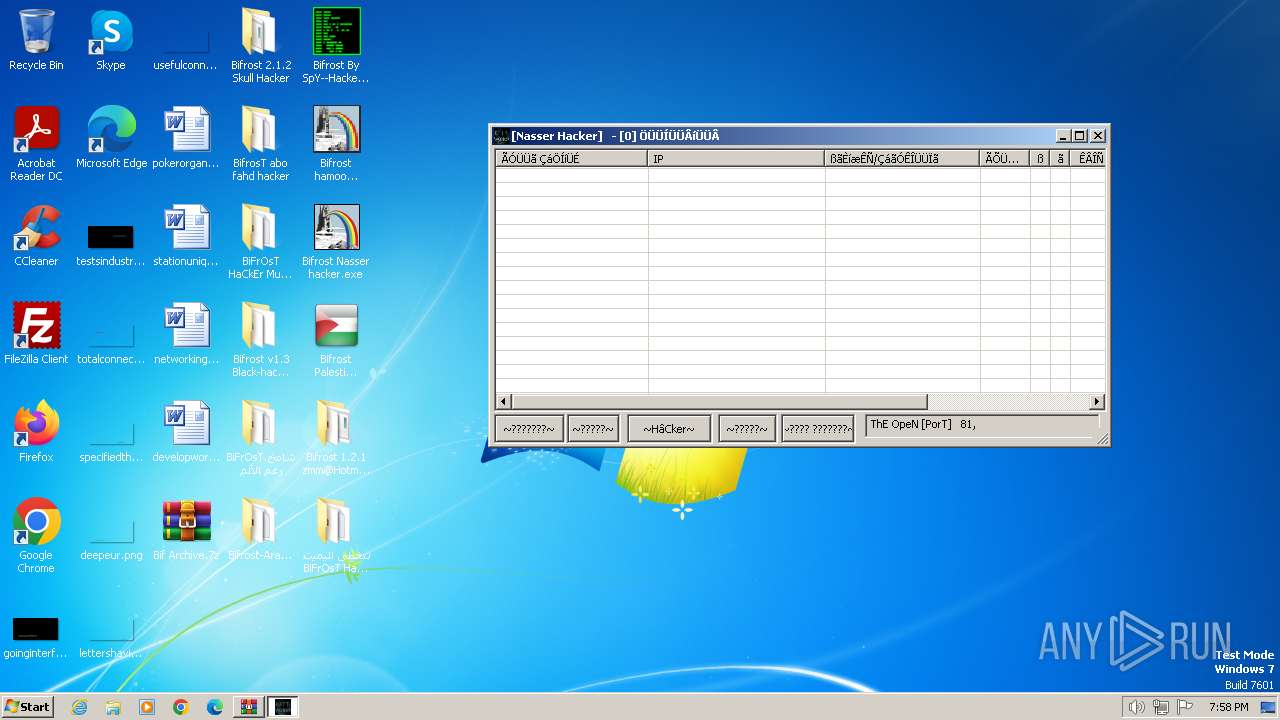This screenshot has width=1280, height=720.
Task: Click the first column header ÃÓÜÜã ÇáÖÍíÜÉ
Action: tap(571, 159)
